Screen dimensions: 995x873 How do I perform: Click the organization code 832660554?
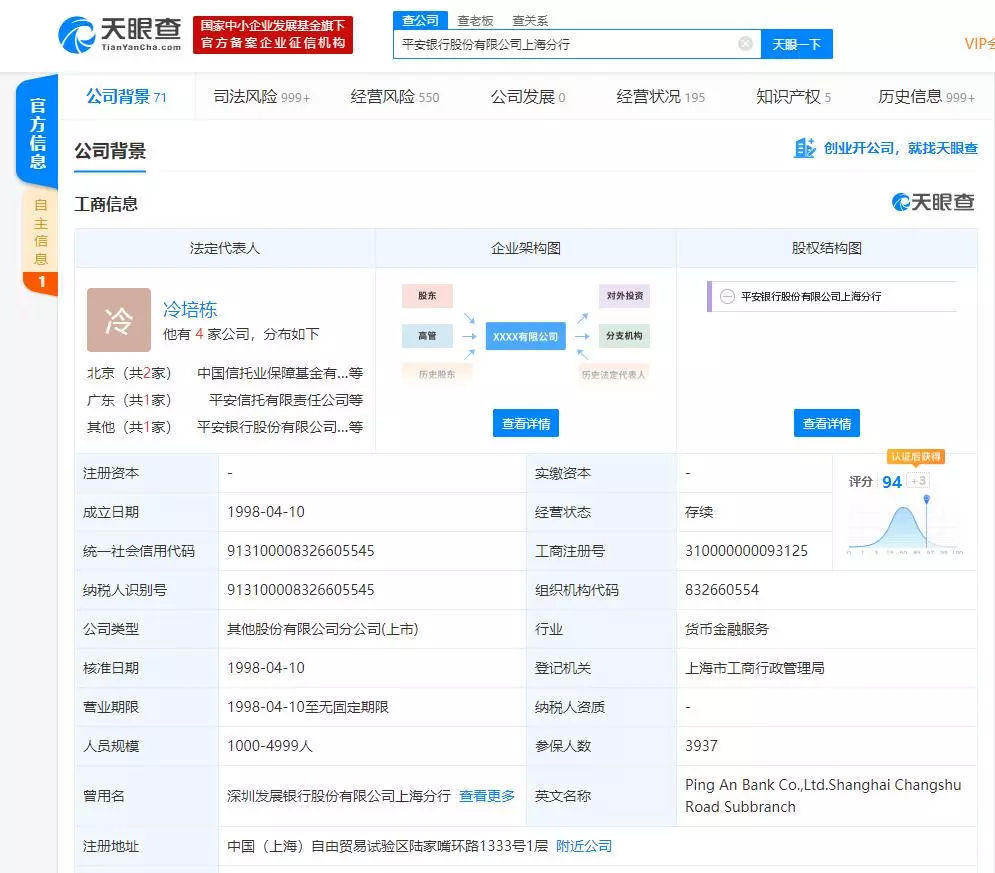[x=722, y=590]
